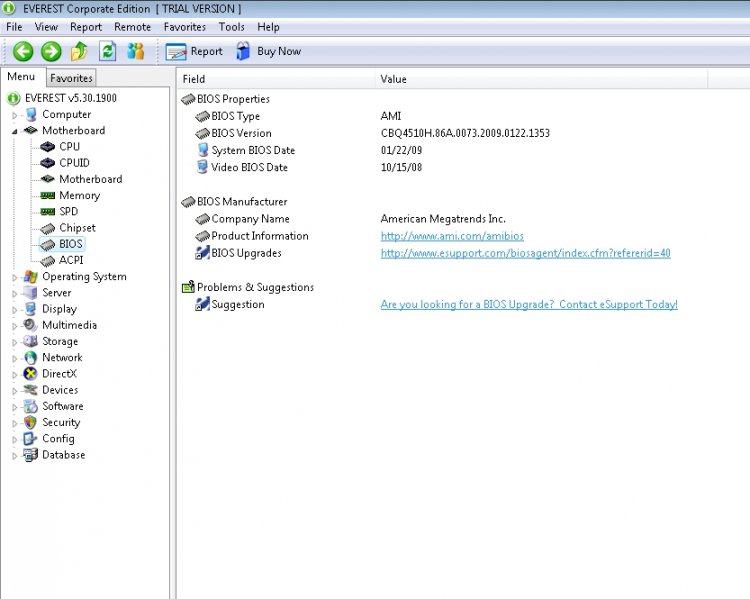Image resolution: width=750 pixels, height=599 pixels.
Task: Expand the Server tree node
Action: pyautogui.click(x=14, y=294)
